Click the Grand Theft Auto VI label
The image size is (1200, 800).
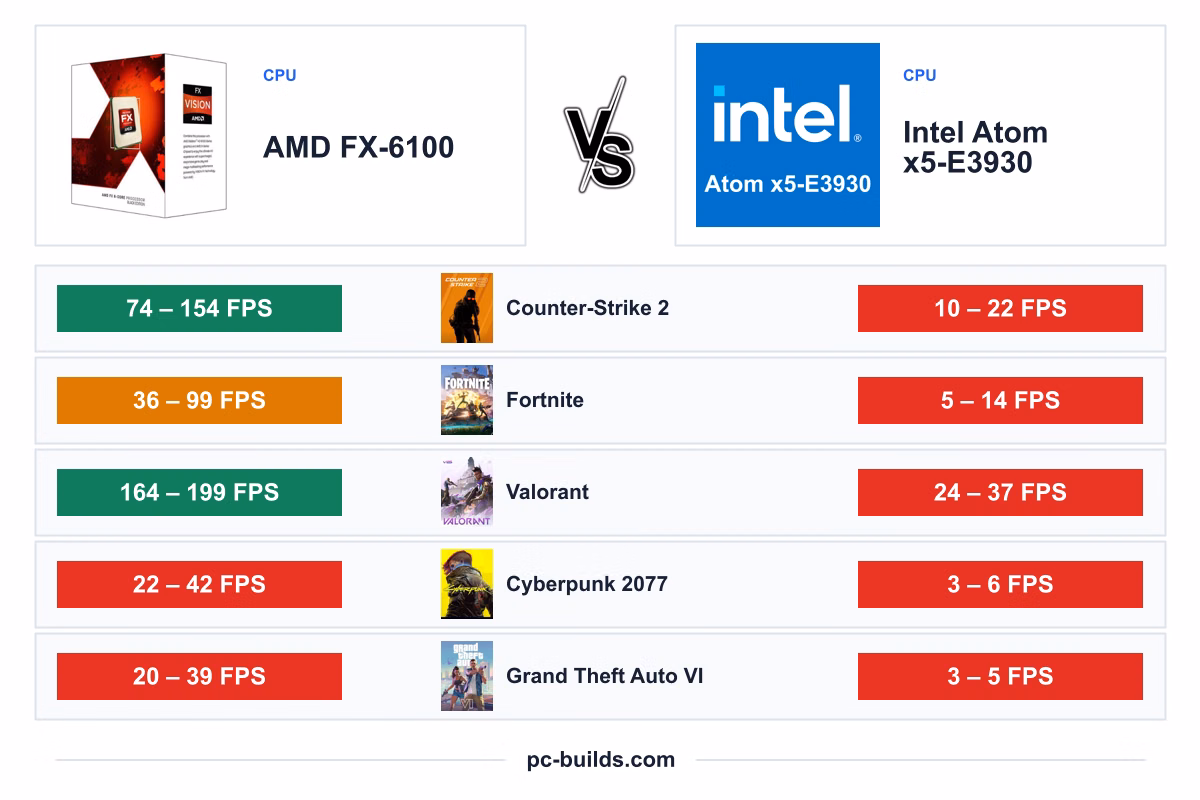(605, 676)
